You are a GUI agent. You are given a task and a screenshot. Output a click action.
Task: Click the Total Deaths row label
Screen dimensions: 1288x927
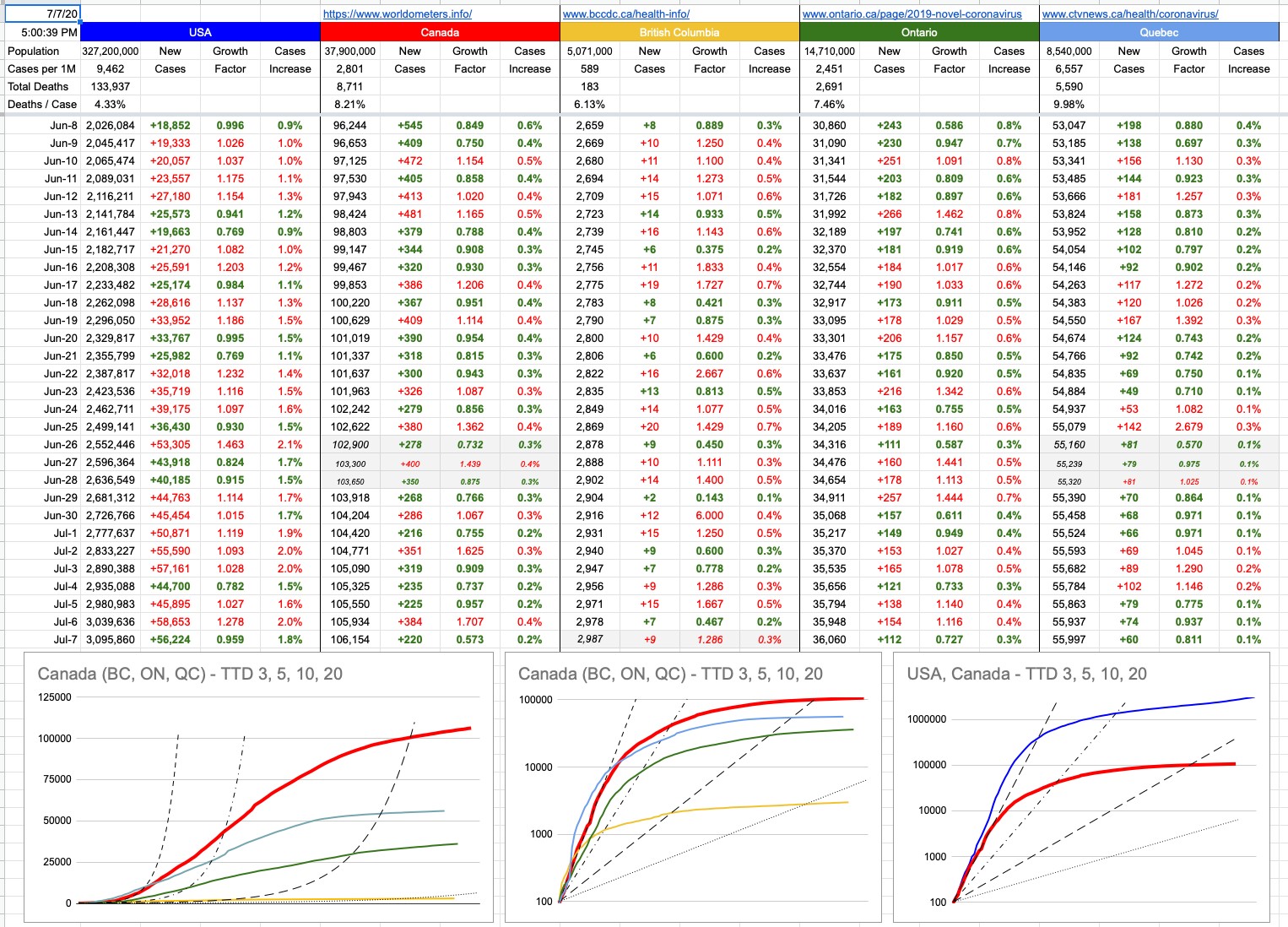43,86
